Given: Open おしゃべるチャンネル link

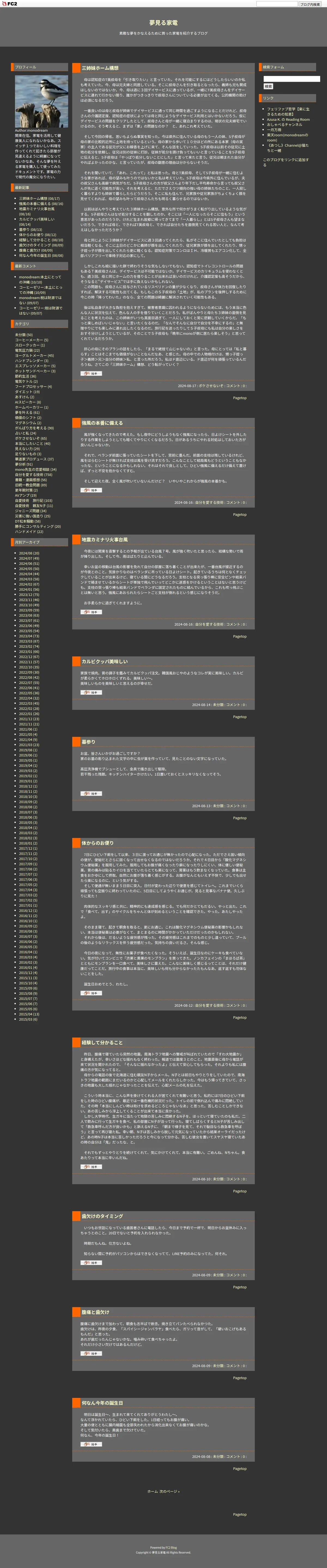Looking at the screenshot, I should [284, 125].
